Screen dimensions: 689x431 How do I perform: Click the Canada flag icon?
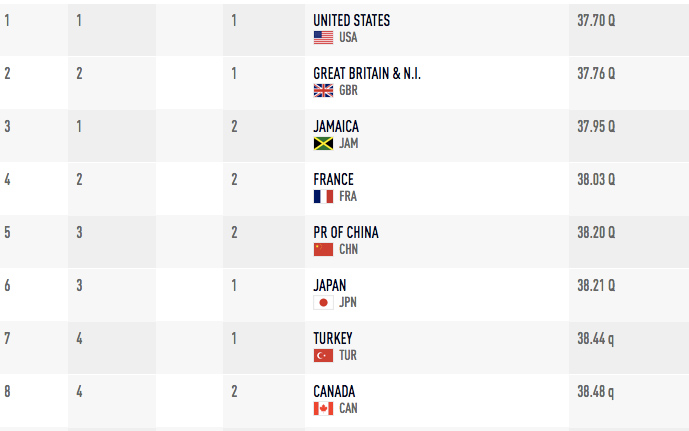point(323,409)
